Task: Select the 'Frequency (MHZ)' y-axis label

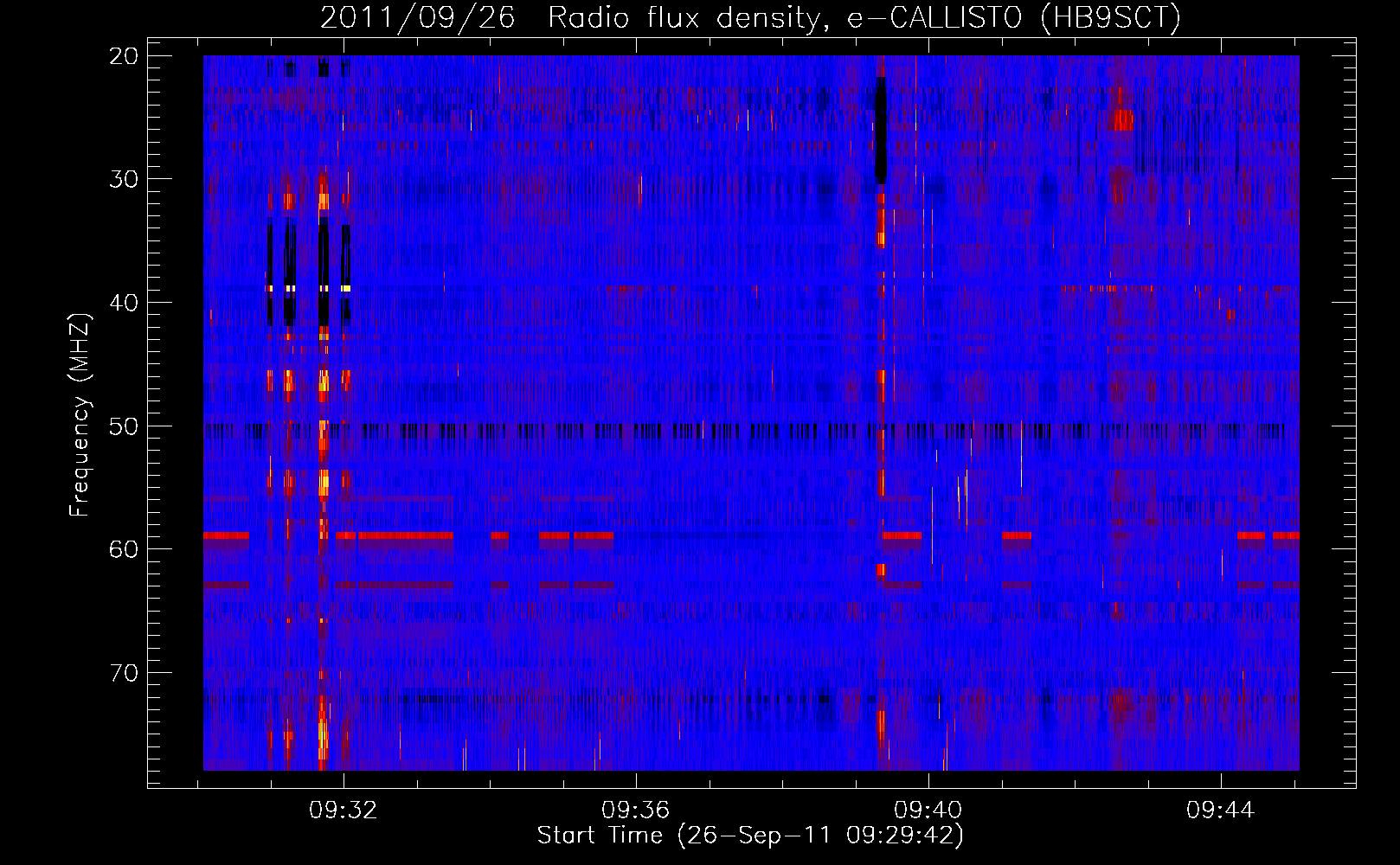Action: pyautogui.click(x=80, y=414)
